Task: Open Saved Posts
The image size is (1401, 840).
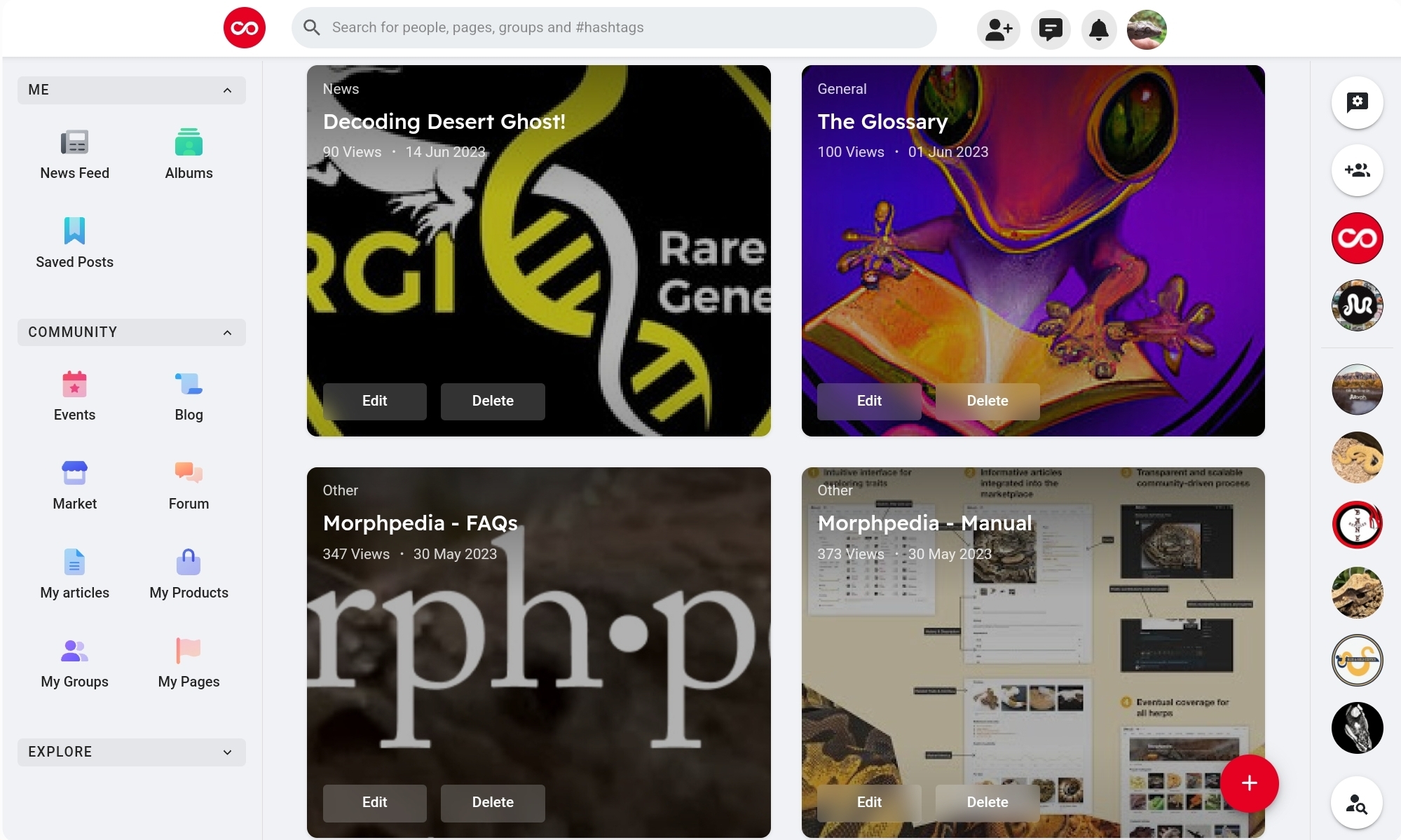Action: pos(74,243)
